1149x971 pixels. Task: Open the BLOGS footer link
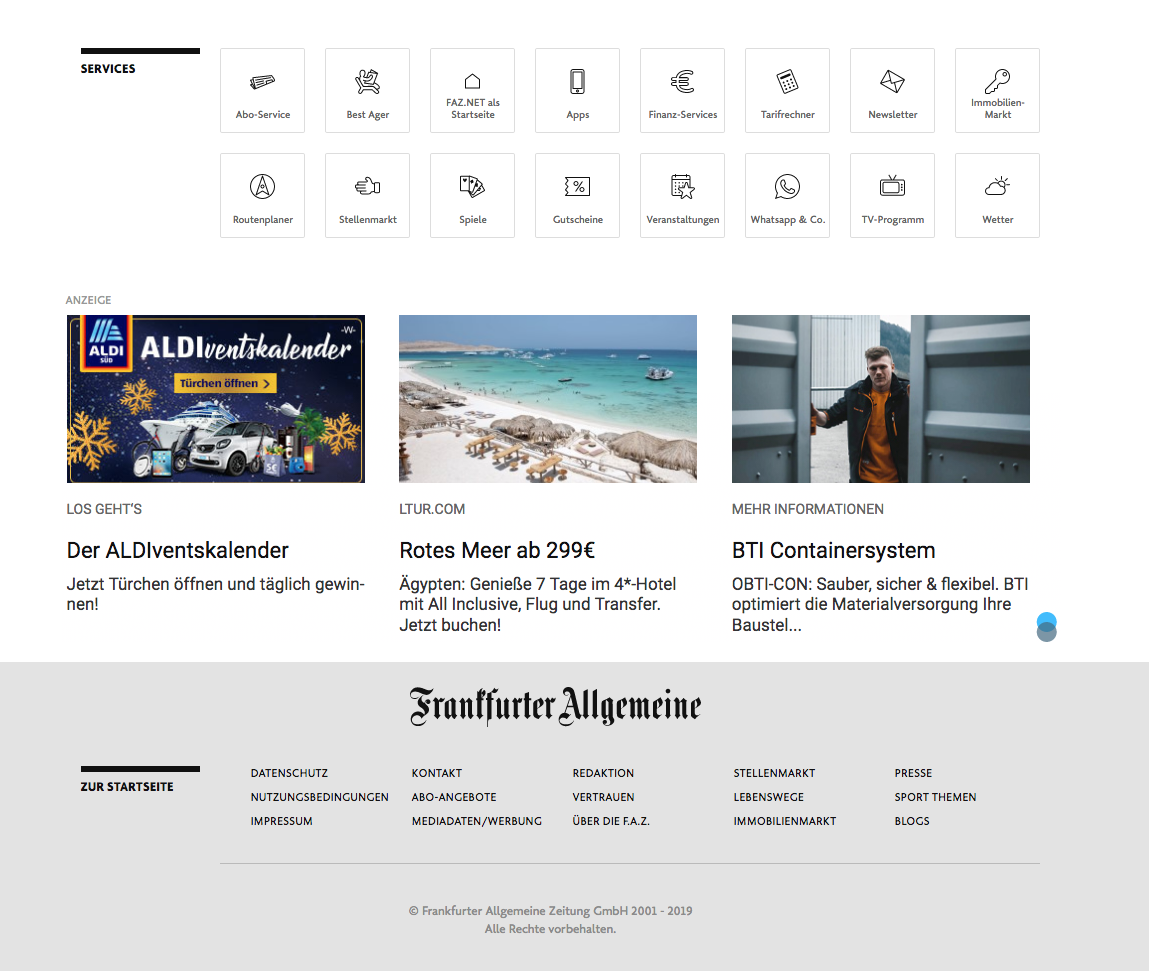[912, 822]
